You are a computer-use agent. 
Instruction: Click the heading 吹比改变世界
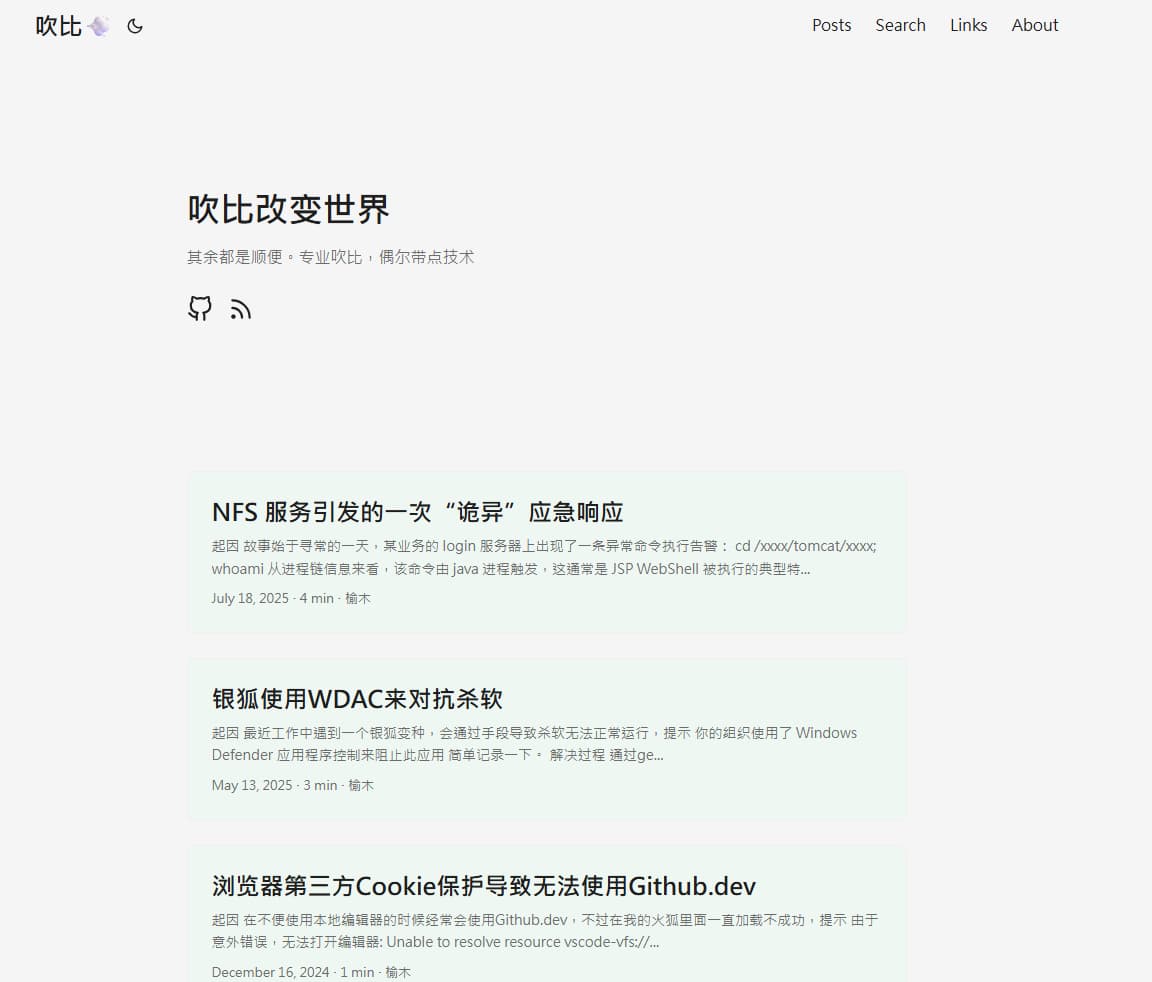pyautogui.click(x=288, y=210)
